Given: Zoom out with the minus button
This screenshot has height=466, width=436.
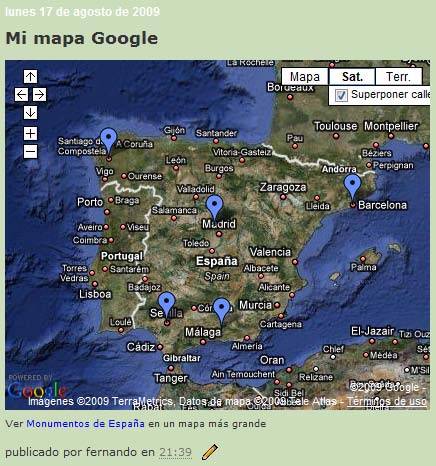Looking at the screenshot, I should pos(30,152).
